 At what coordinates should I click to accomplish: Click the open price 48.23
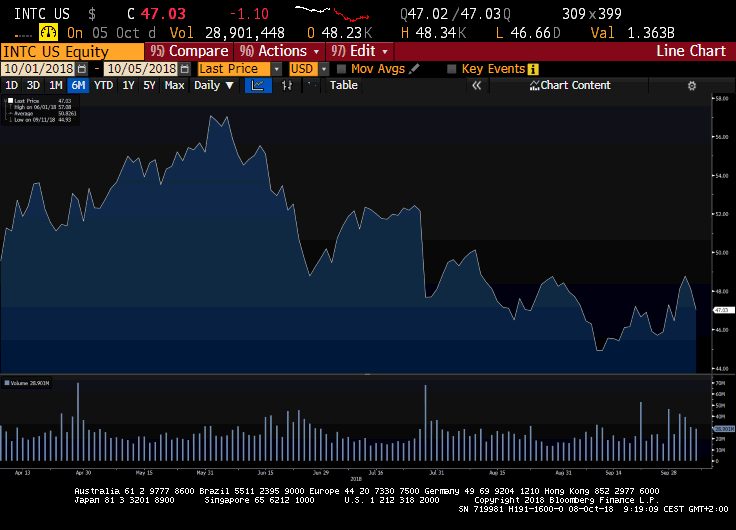coord(342,33)
